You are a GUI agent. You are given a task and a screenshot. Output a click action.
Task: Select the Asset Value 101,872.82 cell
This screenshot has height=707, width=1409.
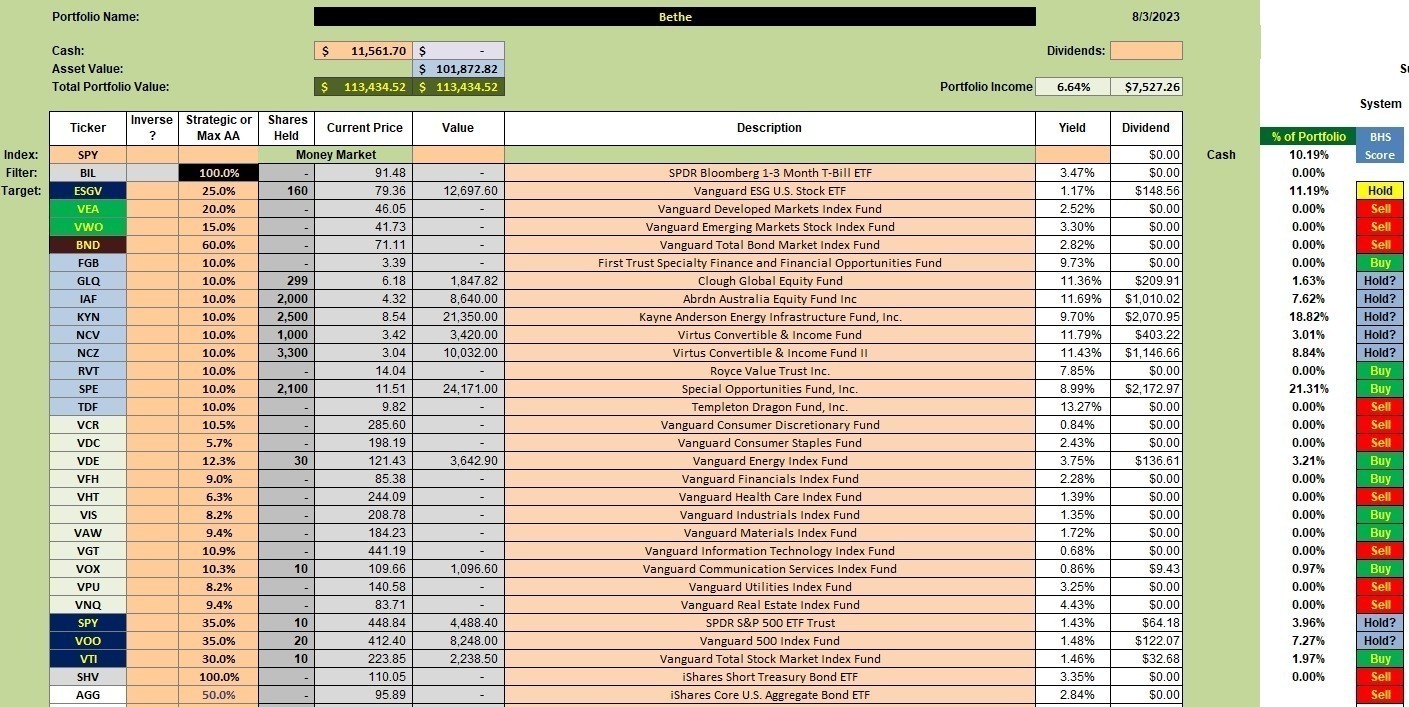pos(459,69)
